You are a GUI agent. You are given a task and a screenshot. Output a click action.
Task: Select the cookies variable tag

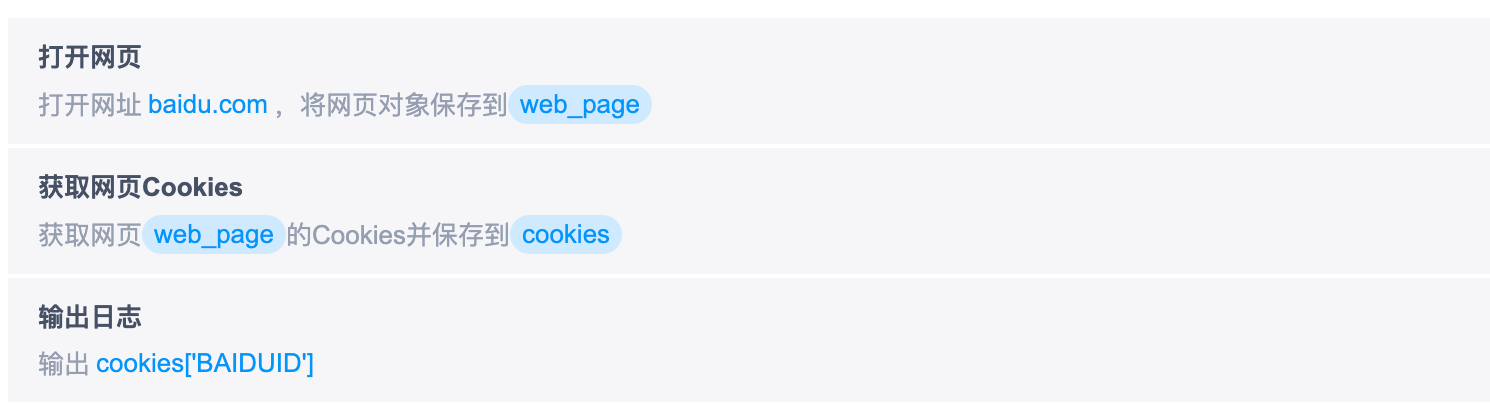pyautogui.click(x=566, y=235)
